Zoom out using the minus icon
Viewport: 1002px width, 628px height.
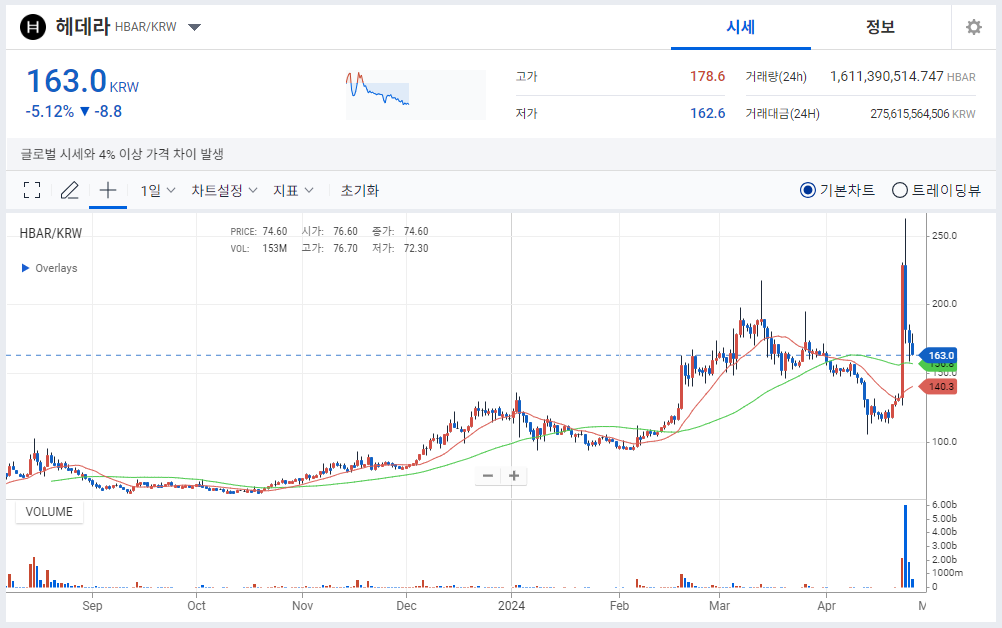(487, 475)
